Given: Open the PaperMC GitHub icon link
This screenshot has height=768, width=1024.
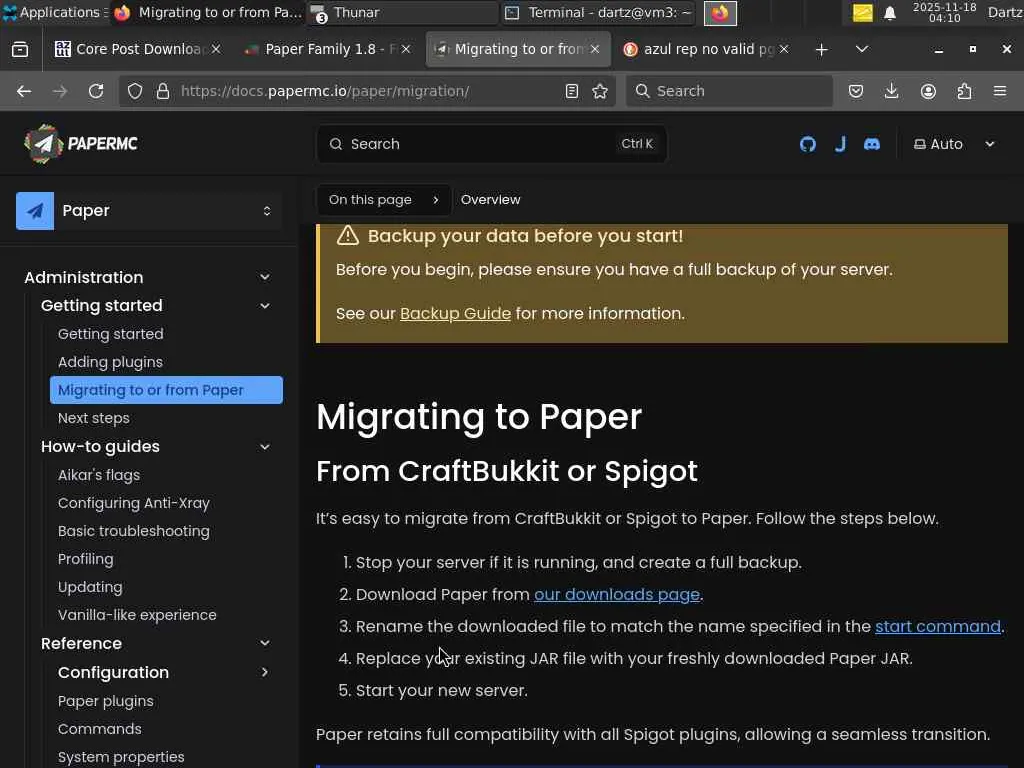Looking at the screenshot, I should pos(808,144).
